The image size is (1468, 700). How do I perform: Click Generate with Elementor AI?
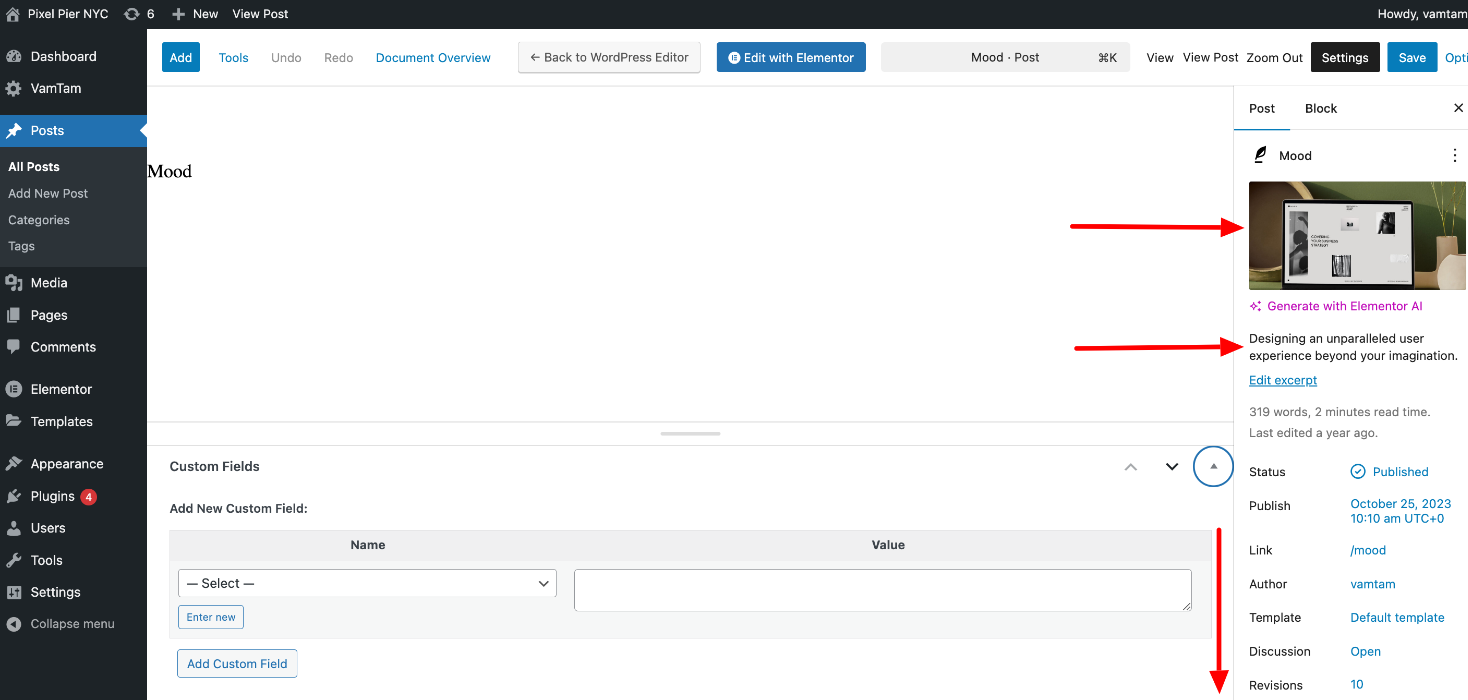coord(1336,306)
